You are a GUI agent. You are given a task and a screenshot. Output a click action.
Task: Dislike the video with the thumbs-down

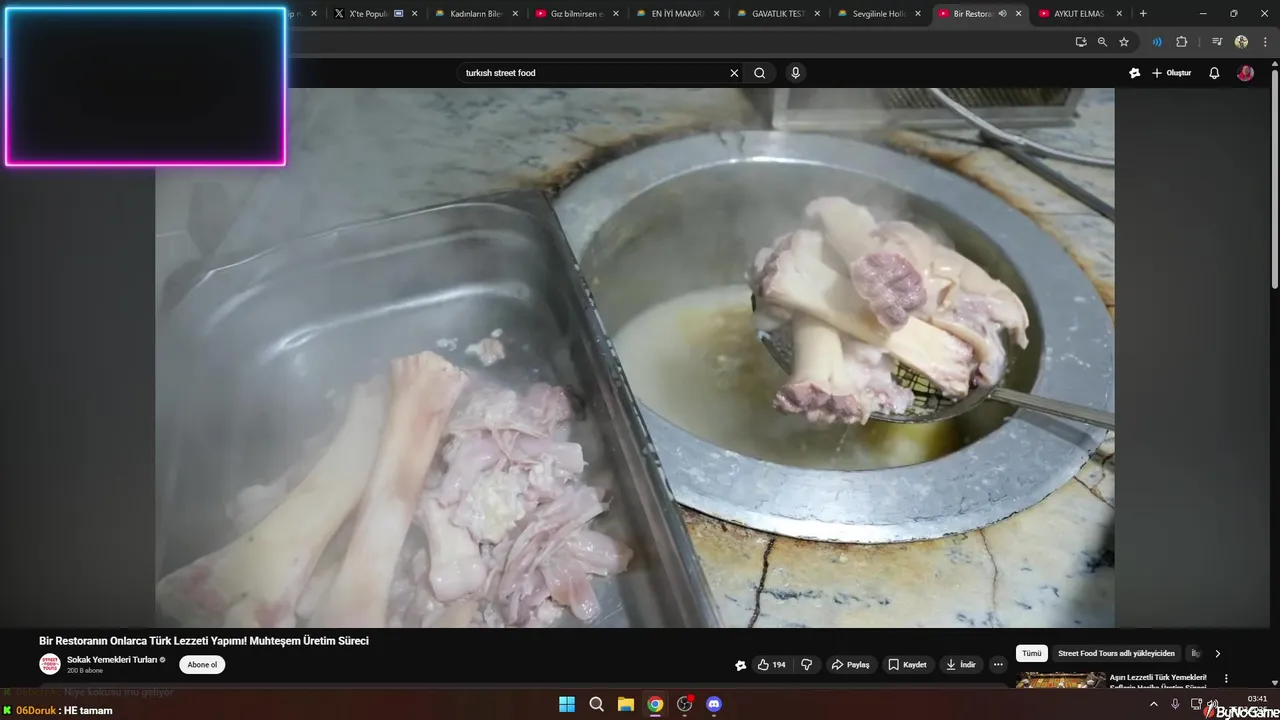807,665
